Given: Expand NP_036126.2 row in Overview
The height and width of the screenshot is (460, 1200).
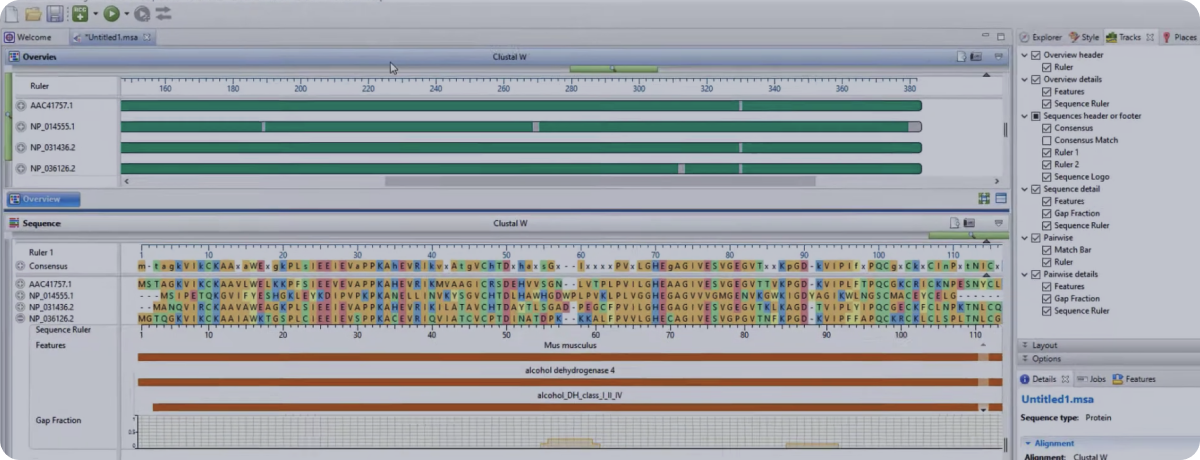Looking at the screenshot, I should pyautogui.click(x=21, y=169).
